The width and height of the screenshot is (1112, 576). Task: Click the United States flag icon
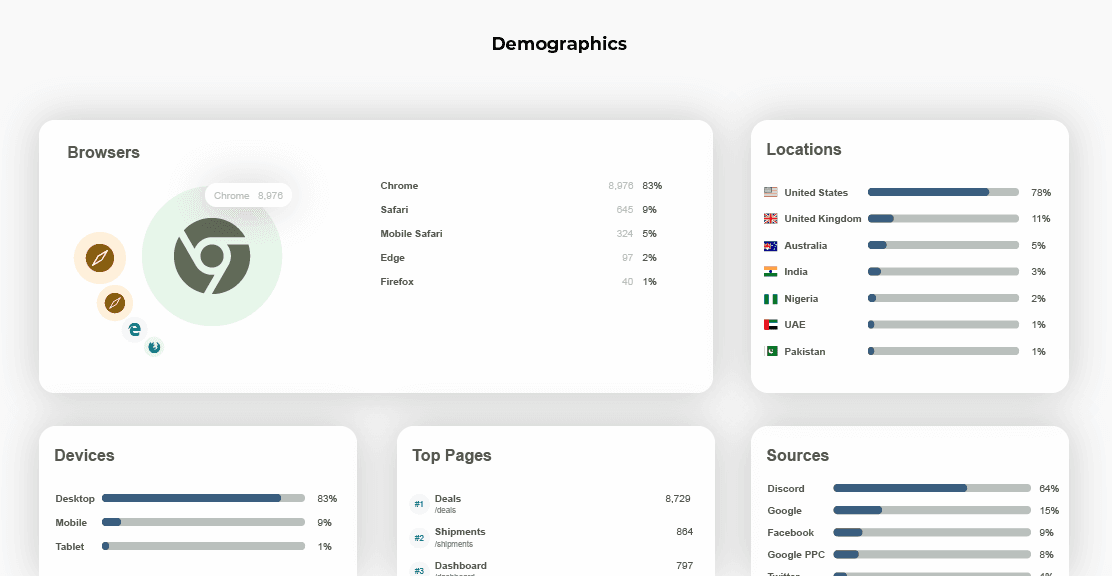point(770,192)
